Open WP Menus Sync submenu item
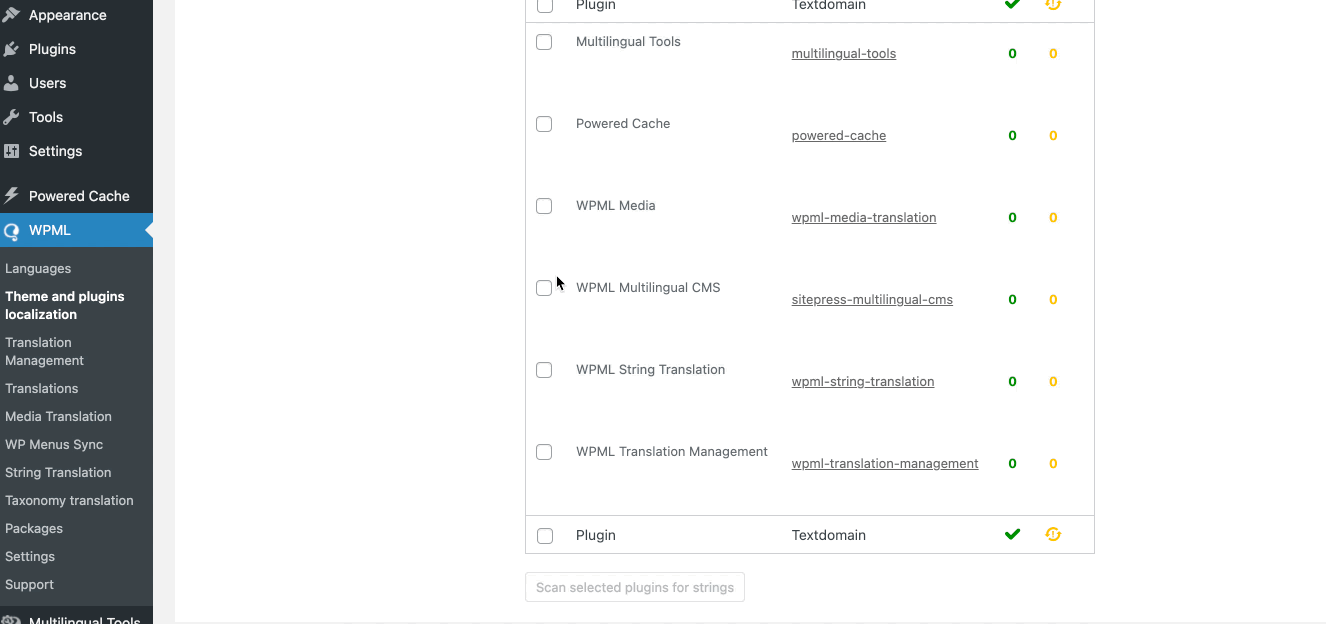This screenshot has height=624, width=1326. coord(54,444)
